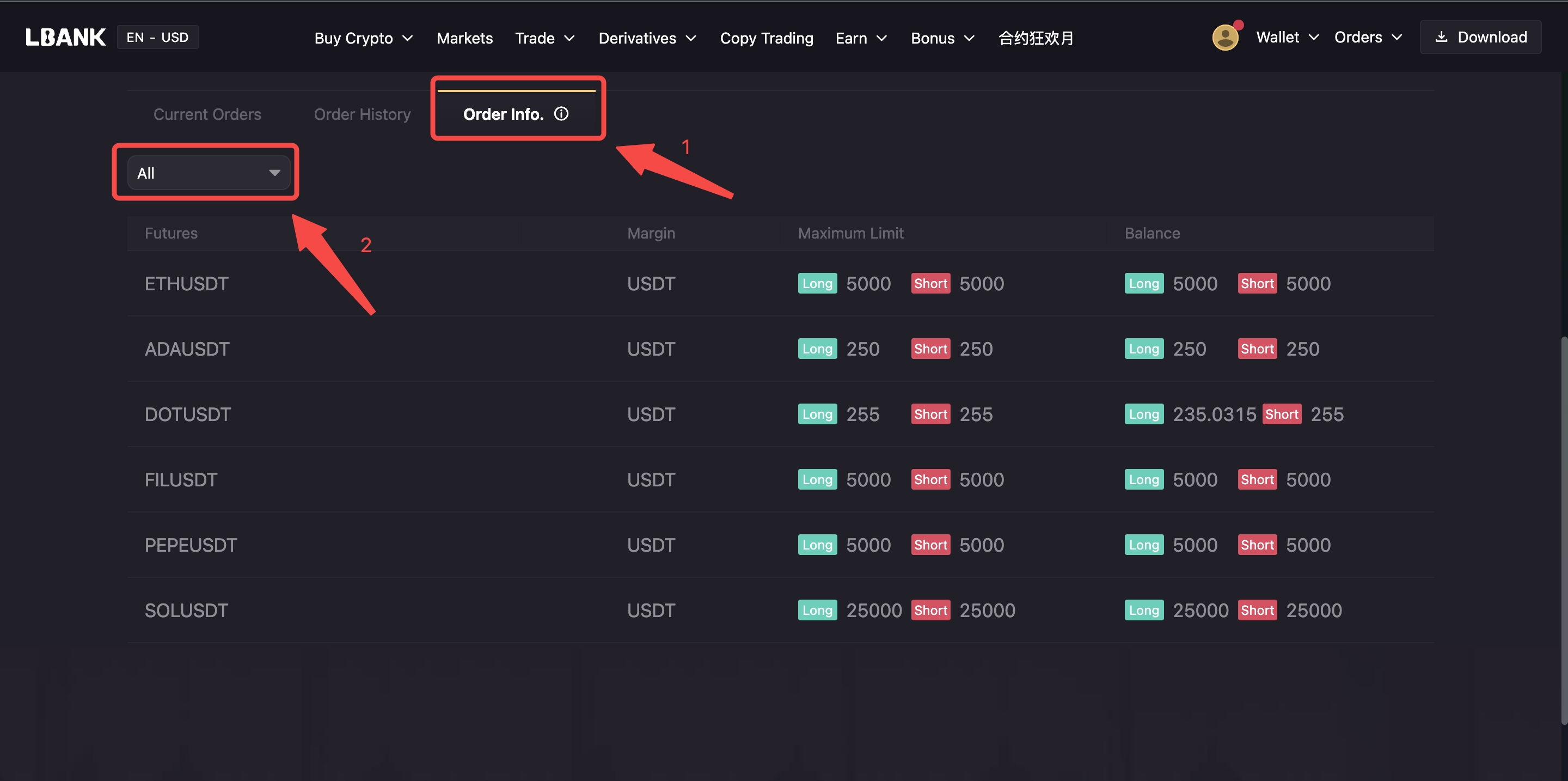Click the LBANK logo

(65, 37)
